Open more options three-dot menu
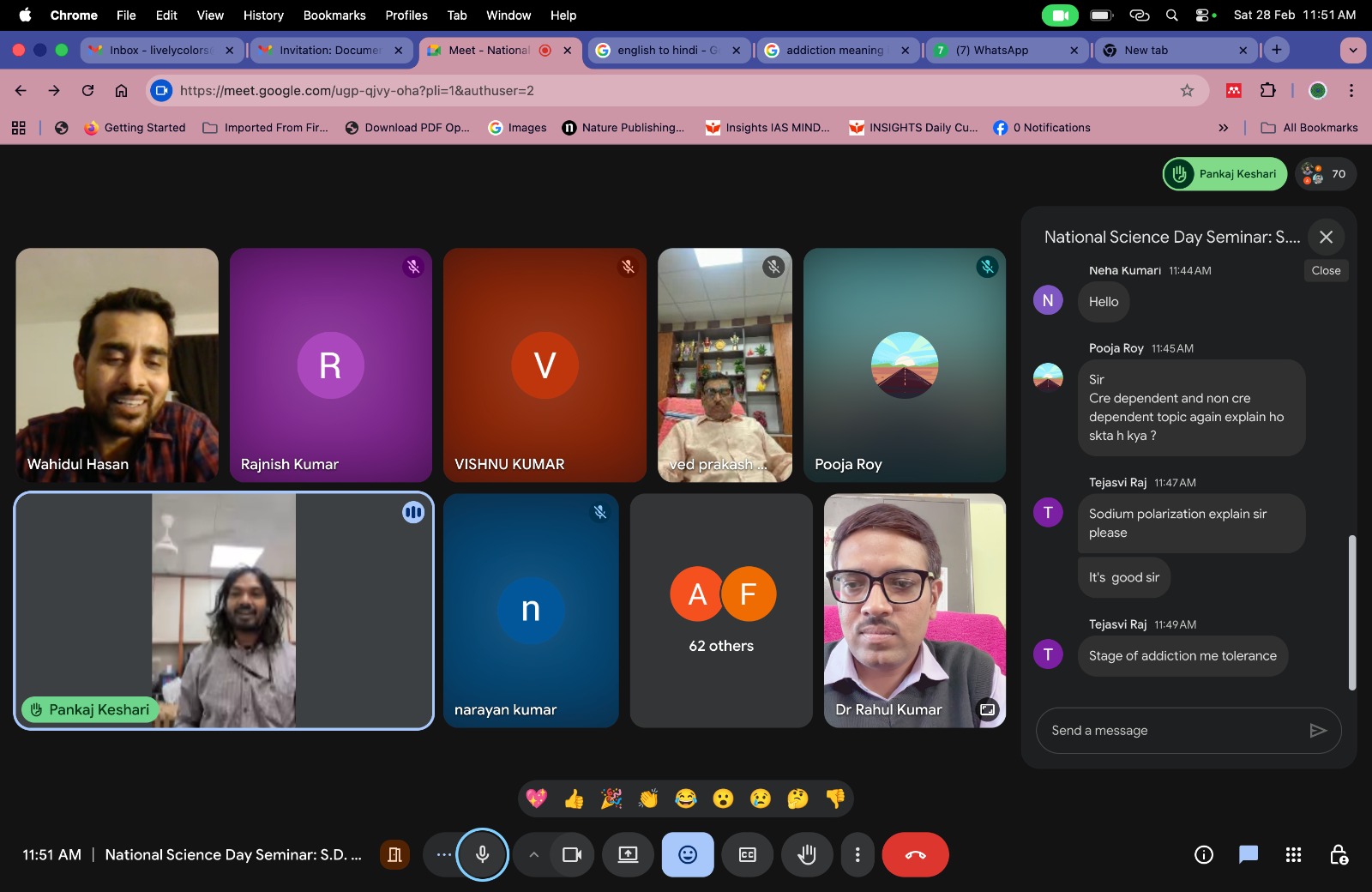 [857, 855]
